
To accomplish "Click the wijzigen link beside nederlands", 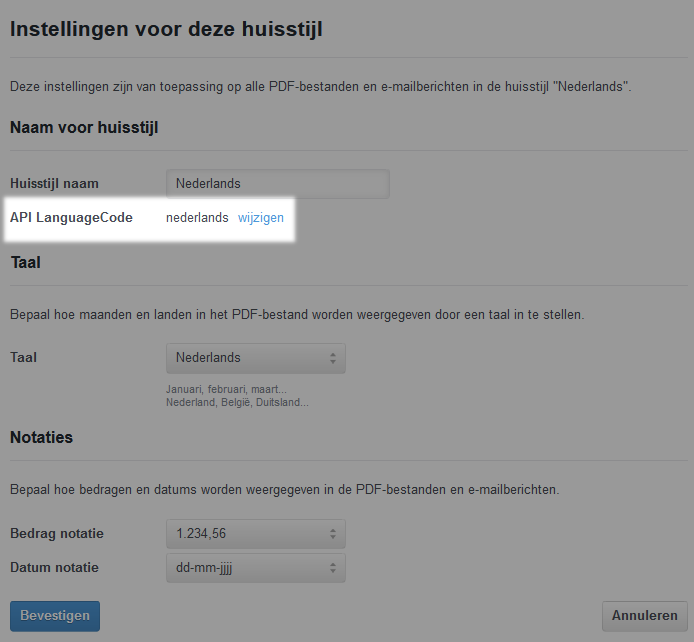I will [x=261, y=218].
